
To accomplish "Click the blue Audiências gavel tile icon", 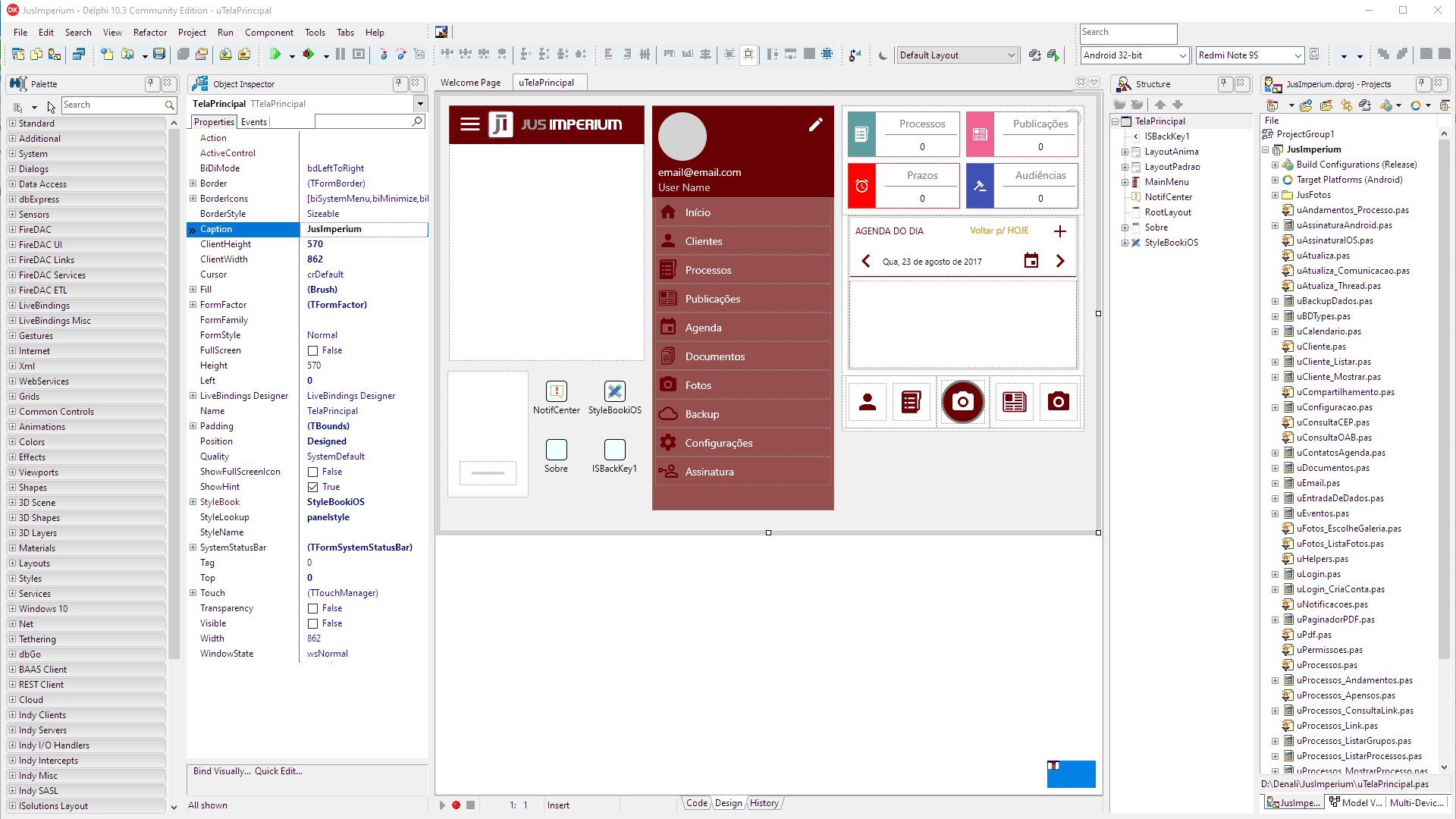I will pyautogui.click(x=980, y=186).
